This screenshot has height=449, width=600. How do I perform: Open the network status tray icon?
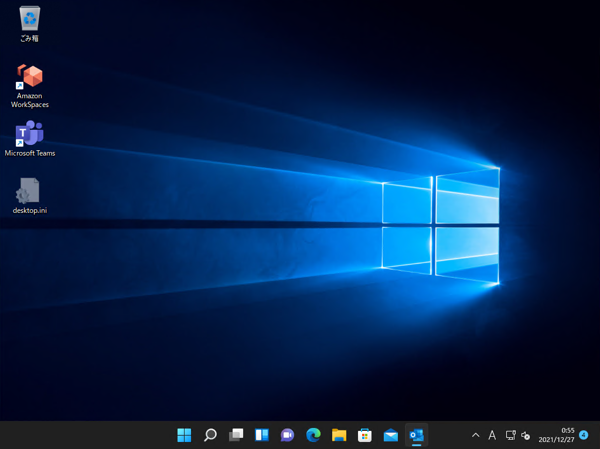[x=510, y=435]
